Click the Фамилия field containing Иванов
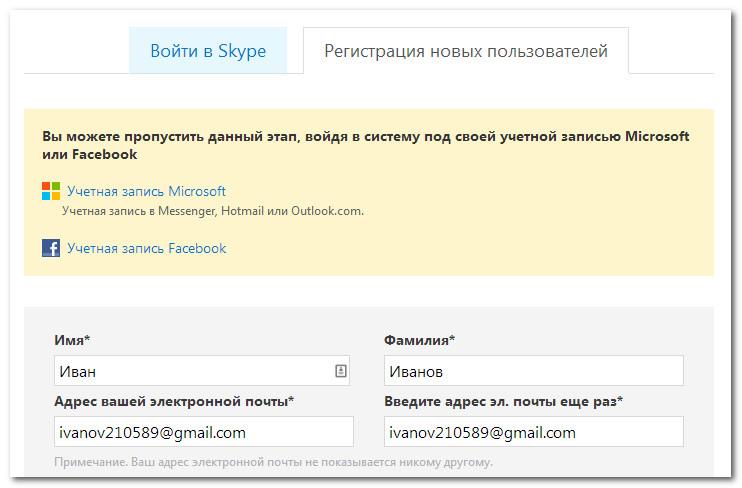The width and height of the screenshot is (742, 488). (533, 371)
